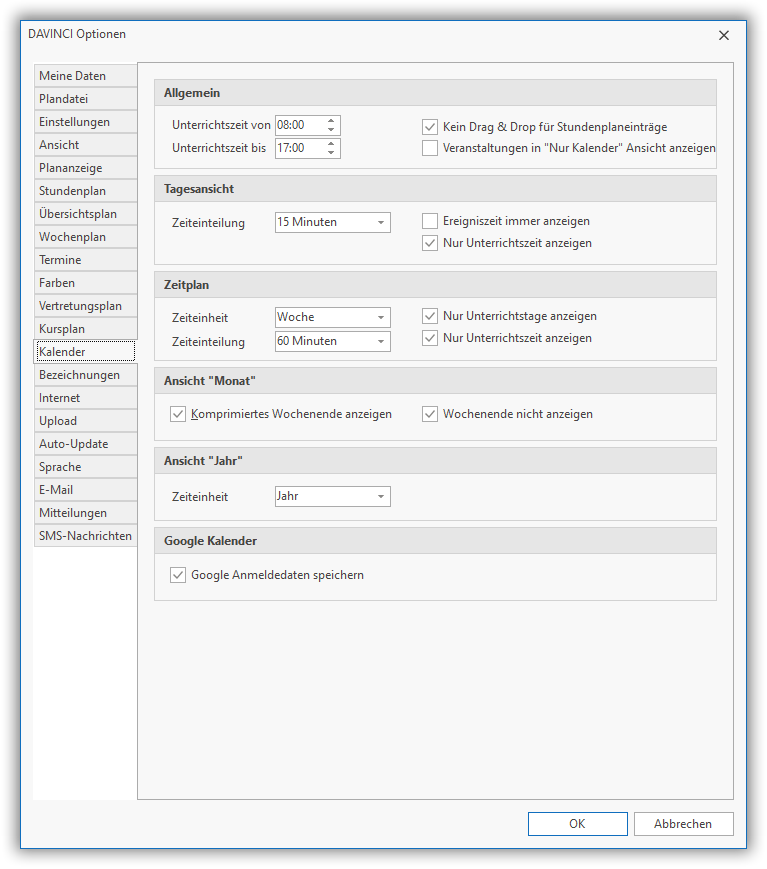The image size is (767, 869).
Task: Uncheck Nur Unterrichtstage anzeigen
Action: 430,316
